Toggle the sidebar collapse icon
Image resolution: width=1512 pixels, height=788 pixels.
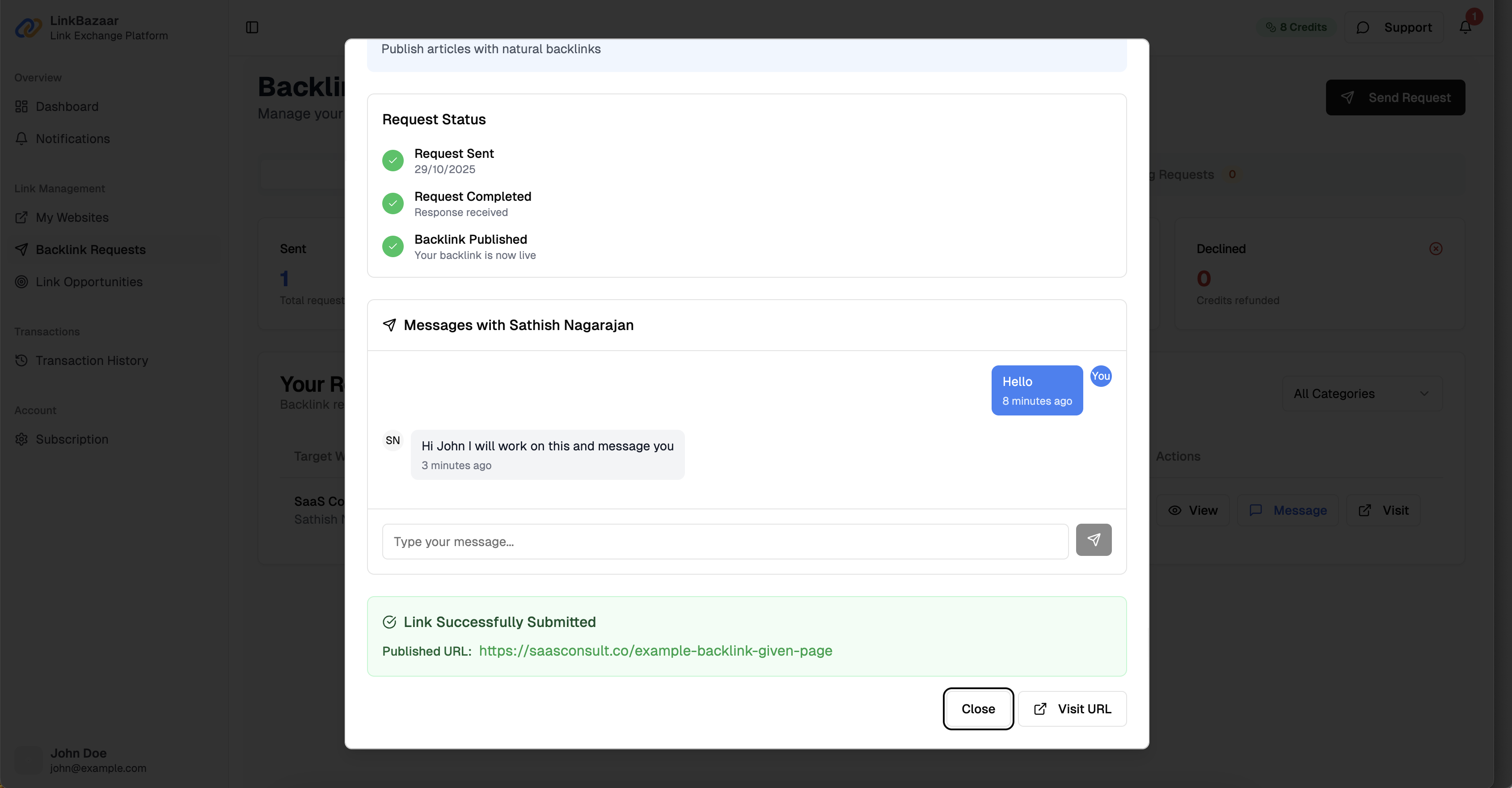pyautogui.click(x=252, y=28)
